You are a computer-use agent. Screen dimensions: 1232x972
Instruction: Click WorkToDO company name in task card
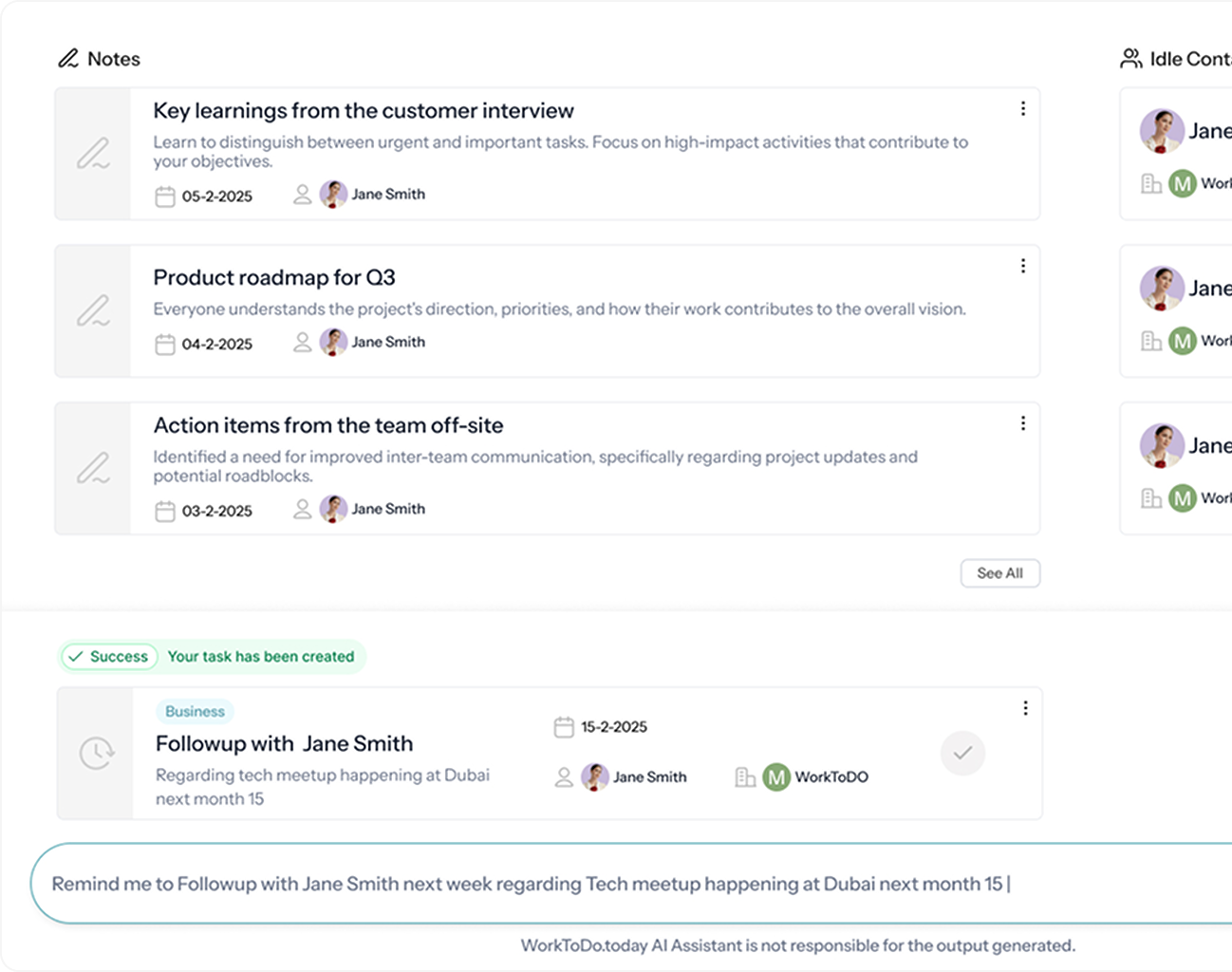point(831,776)
